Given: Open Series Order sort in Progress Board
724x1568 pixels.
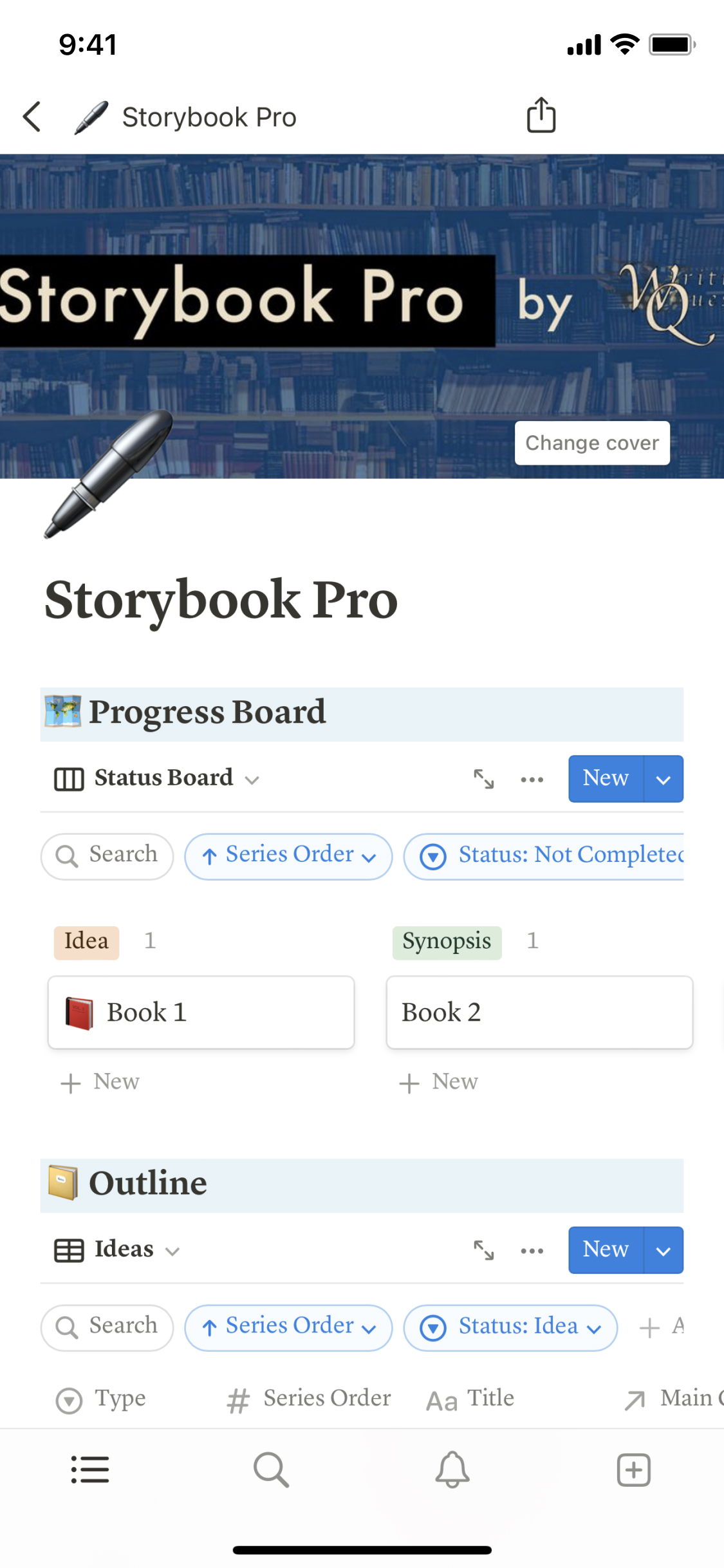Looking at the screenshot, I should point(288,855).
